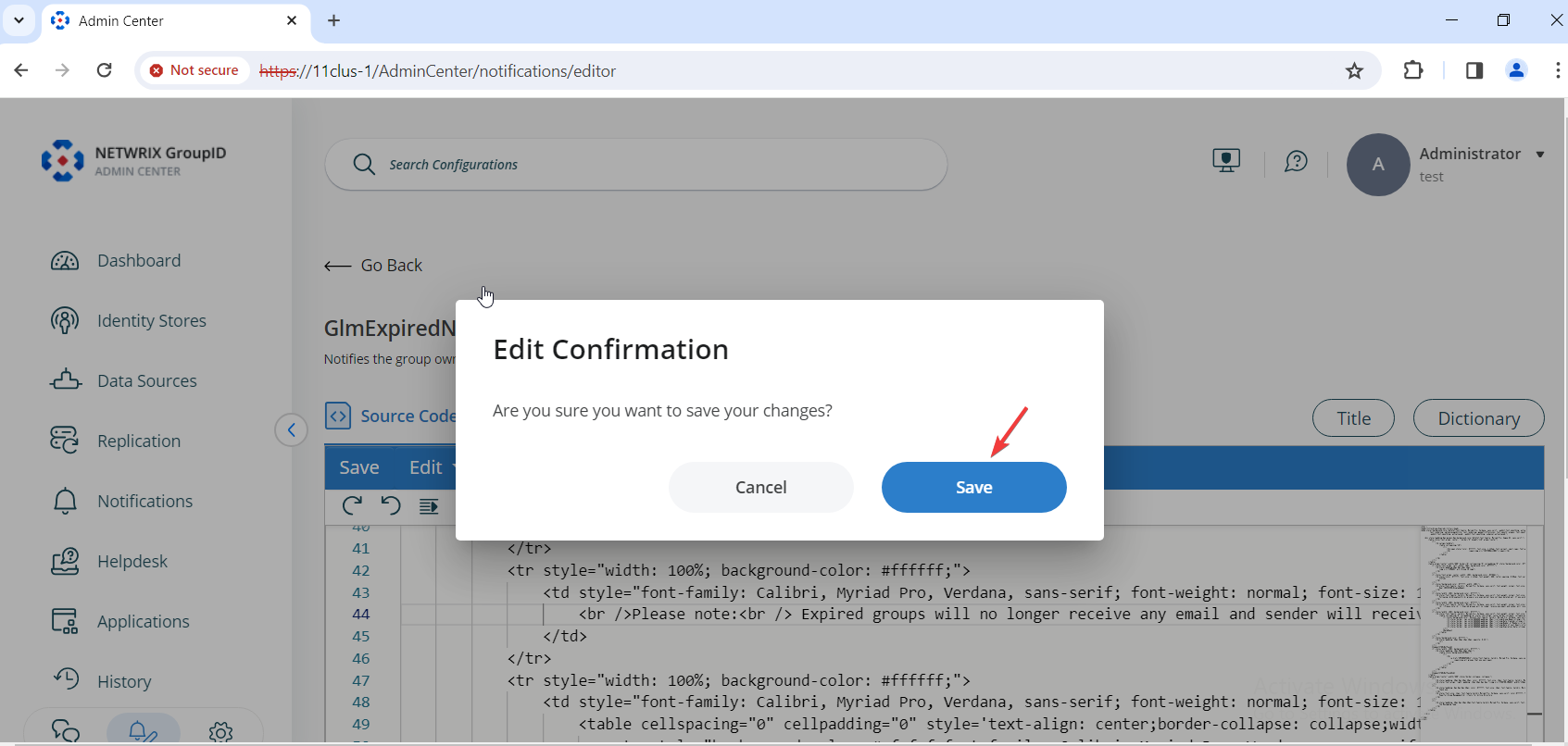This screenshot has width=1568, height=746.
Task: Click the redo arrow in the editor toolbar
Action: point(352,506)
